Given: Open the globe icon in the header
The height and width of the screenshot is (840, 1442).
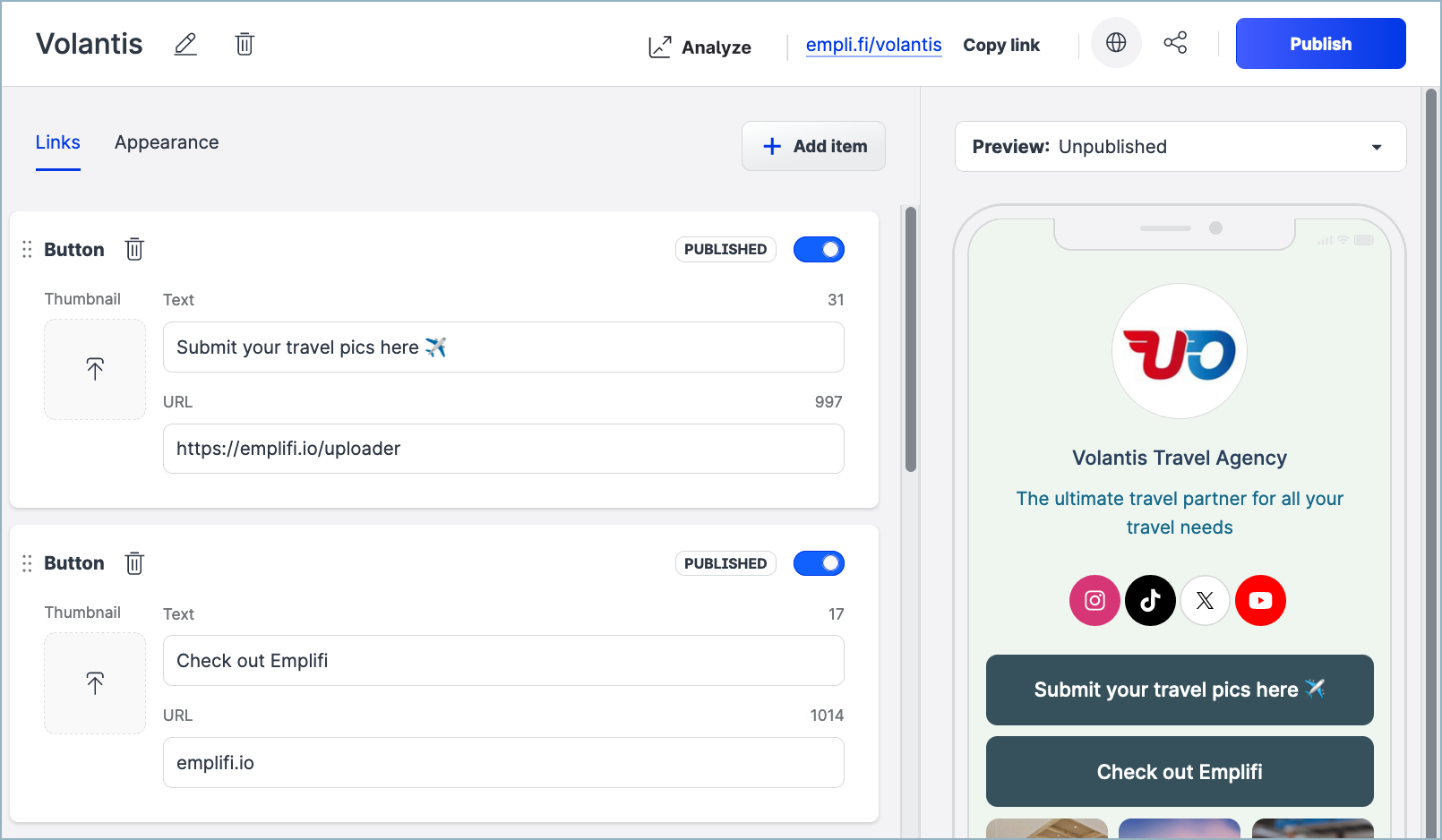Looking at the screenshot, I should (1116, 43).
